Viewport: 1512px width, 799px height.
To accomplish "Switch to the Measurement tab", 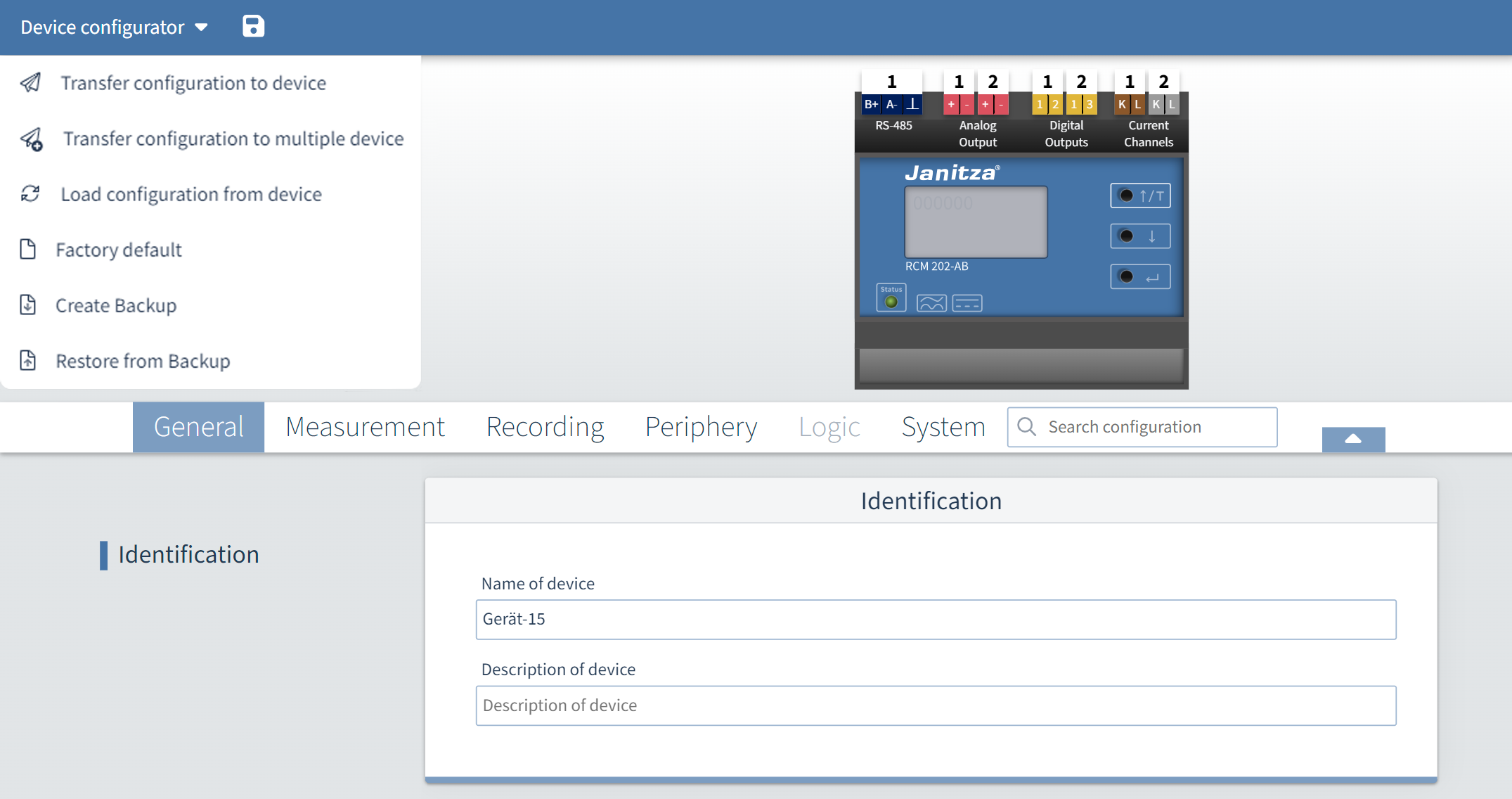I will pos(365,427).
